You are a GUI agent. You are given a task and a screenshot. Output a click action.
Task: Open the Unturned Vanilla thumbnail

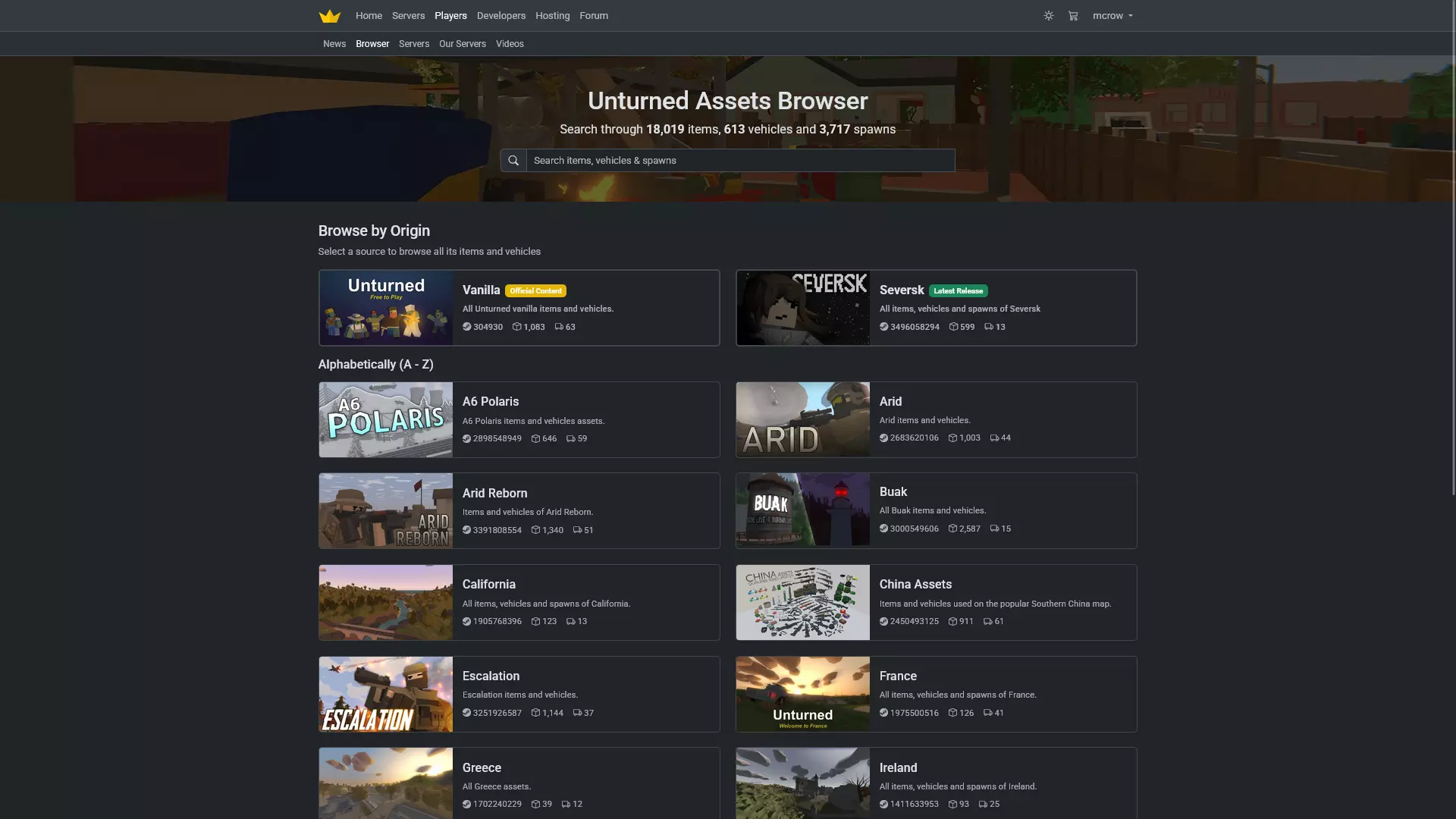tap(386, 308)
